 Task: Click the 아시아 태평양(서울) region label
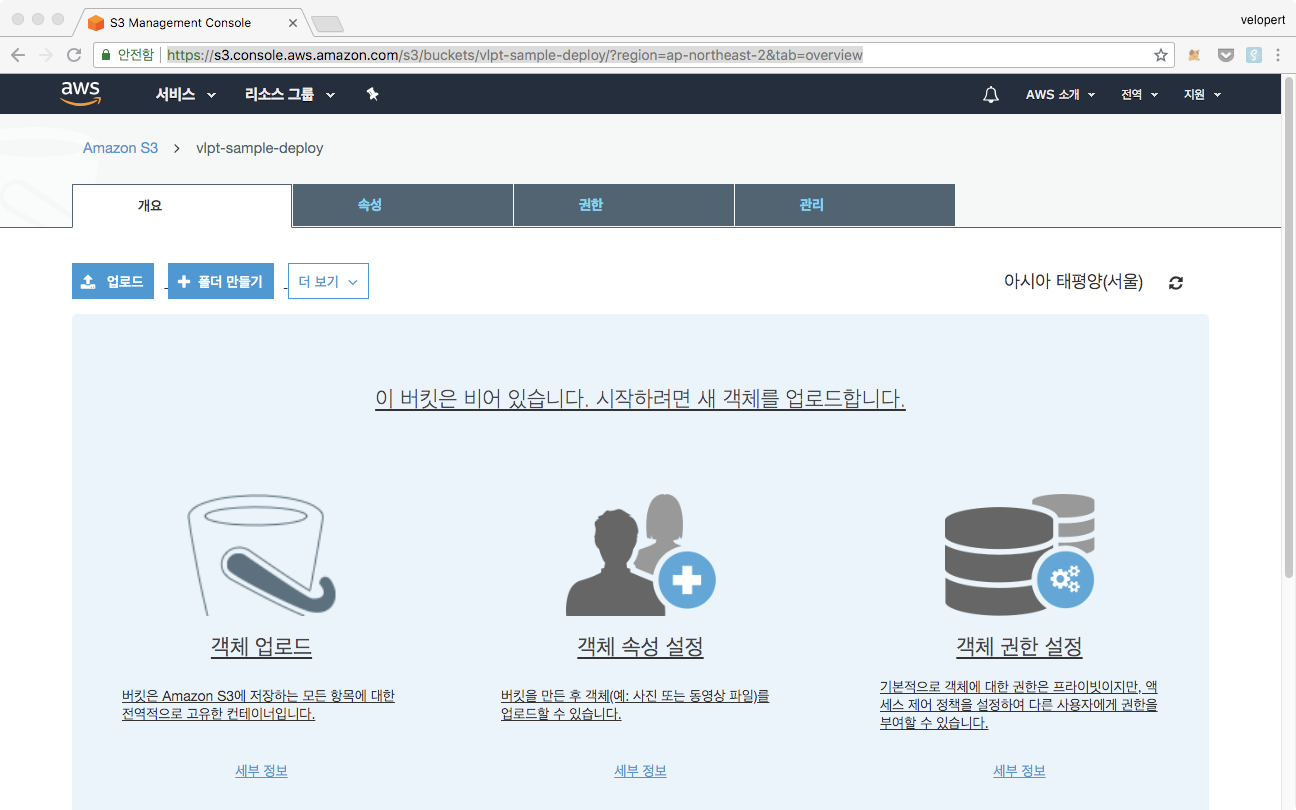[x=1073, y=282]
